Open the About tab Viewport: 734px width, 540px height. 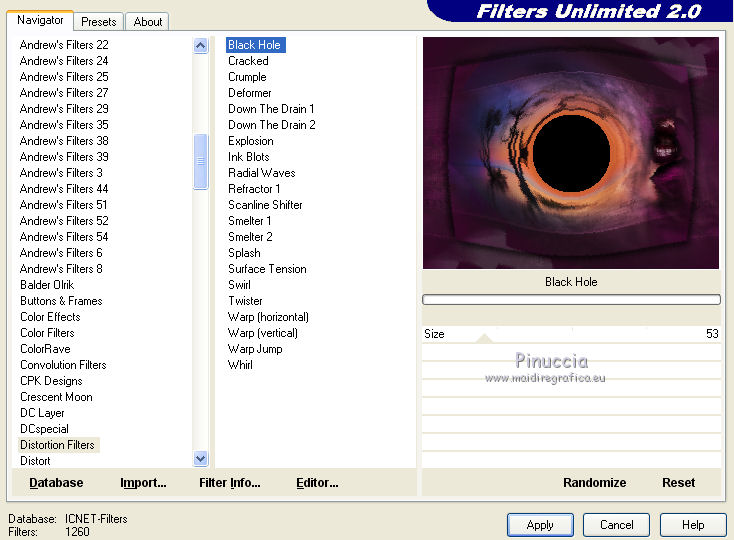pyautogui.click(x=147, y=22)
